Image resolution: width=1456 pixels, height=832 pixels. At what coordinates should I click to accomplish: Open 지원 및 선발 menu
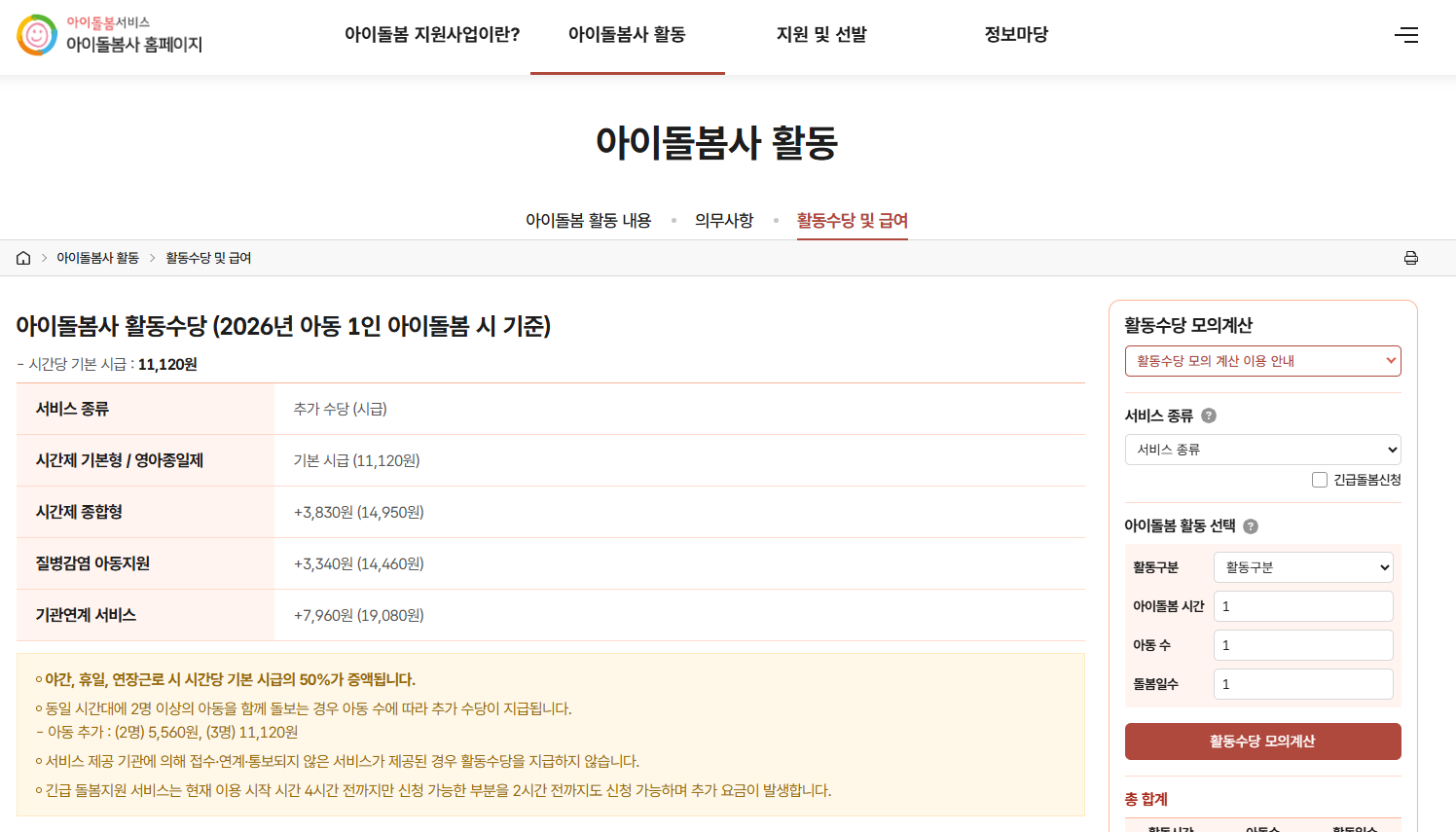pyautogui.click(x=821, y=35)
